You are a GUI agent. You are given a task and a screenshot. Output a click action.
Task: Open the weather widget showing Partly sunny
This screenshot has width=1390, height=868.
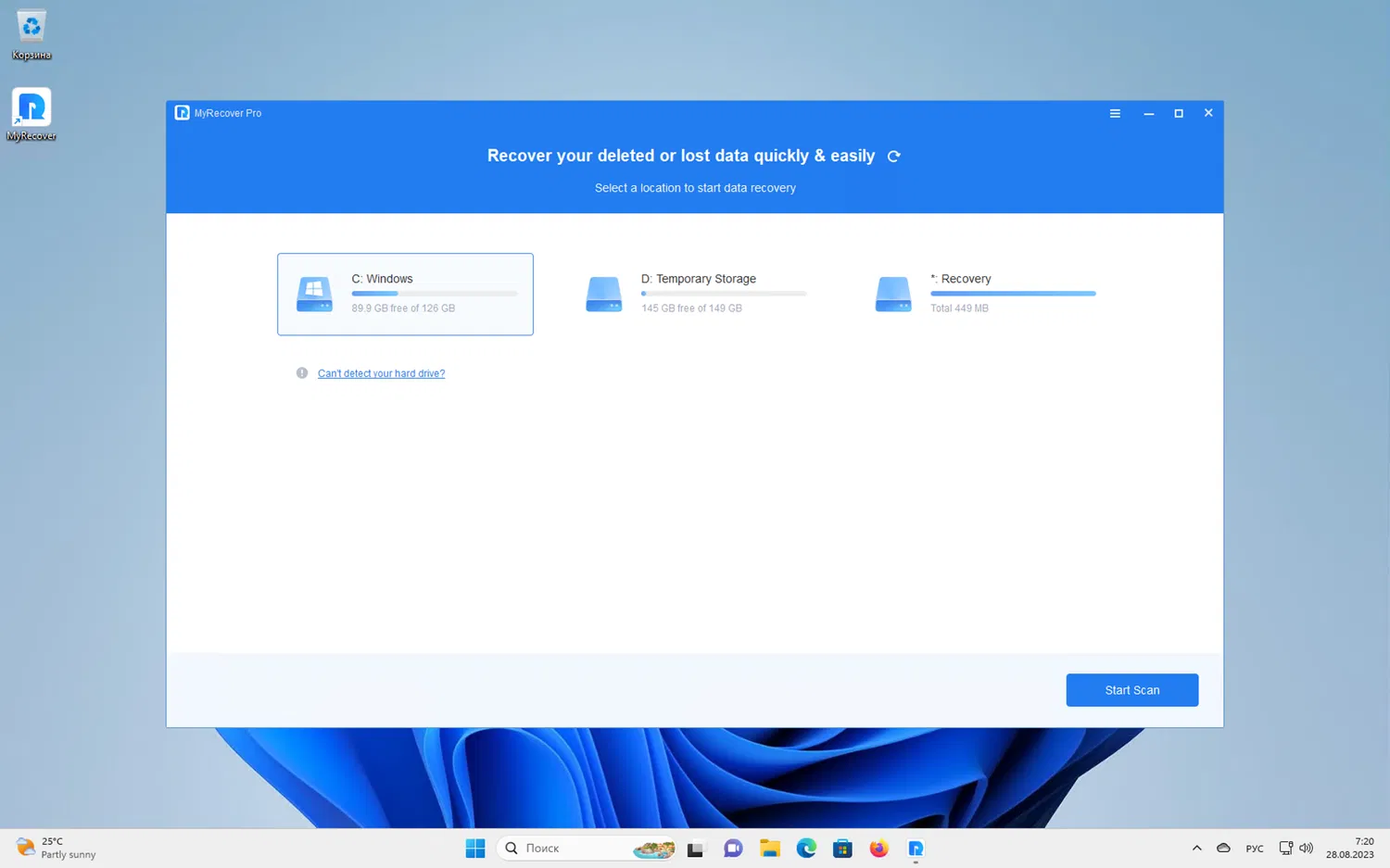[53, 848]
